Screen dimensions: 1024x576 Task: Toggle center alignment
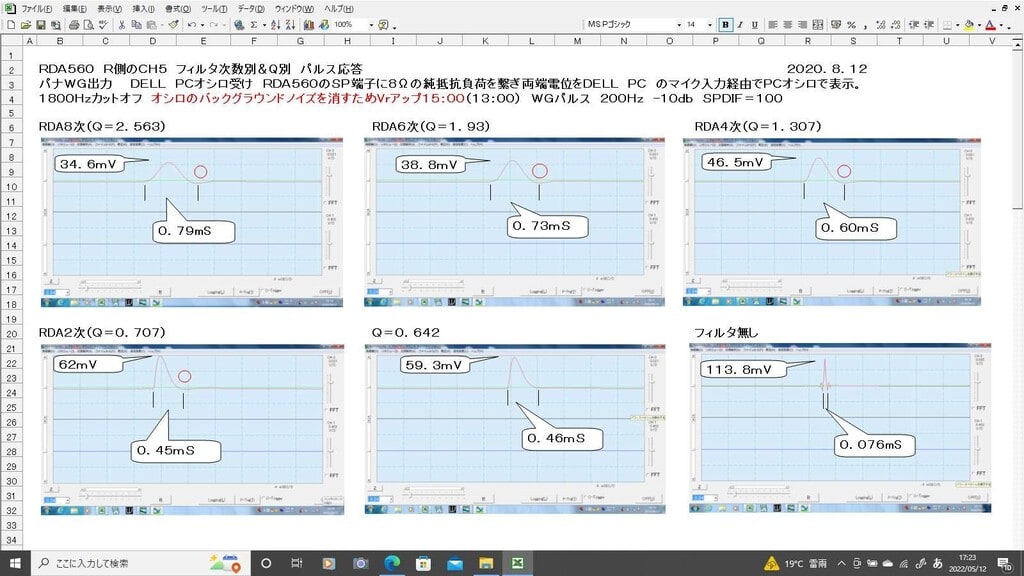tap(788, 25)
